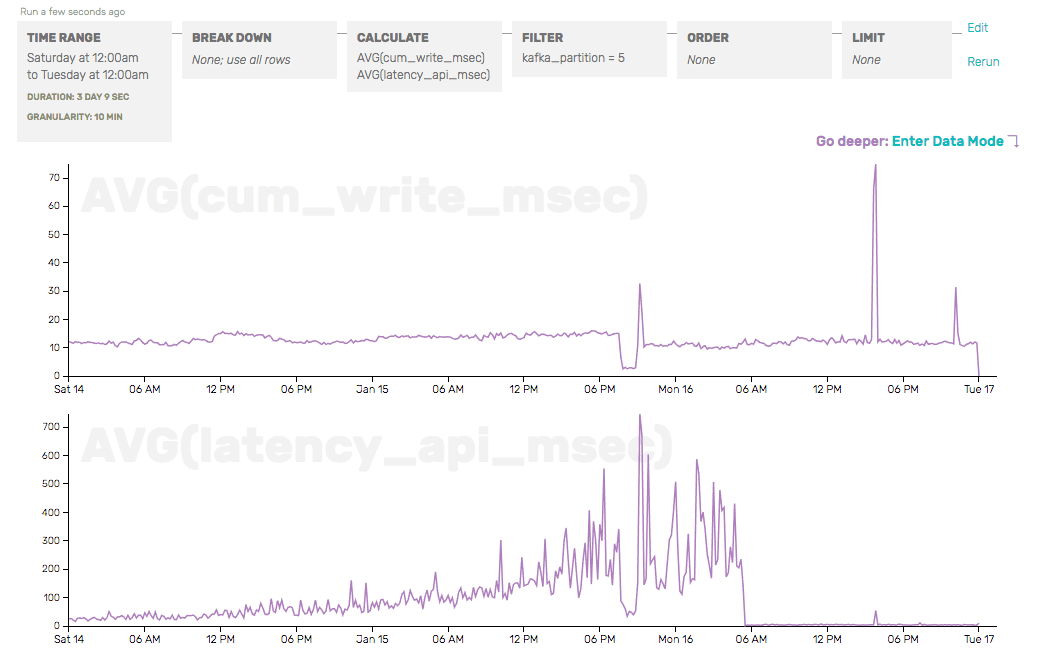Select the kafka_partition = 5 filter
Screen dimensions: 1040x664
pos(573,58)
